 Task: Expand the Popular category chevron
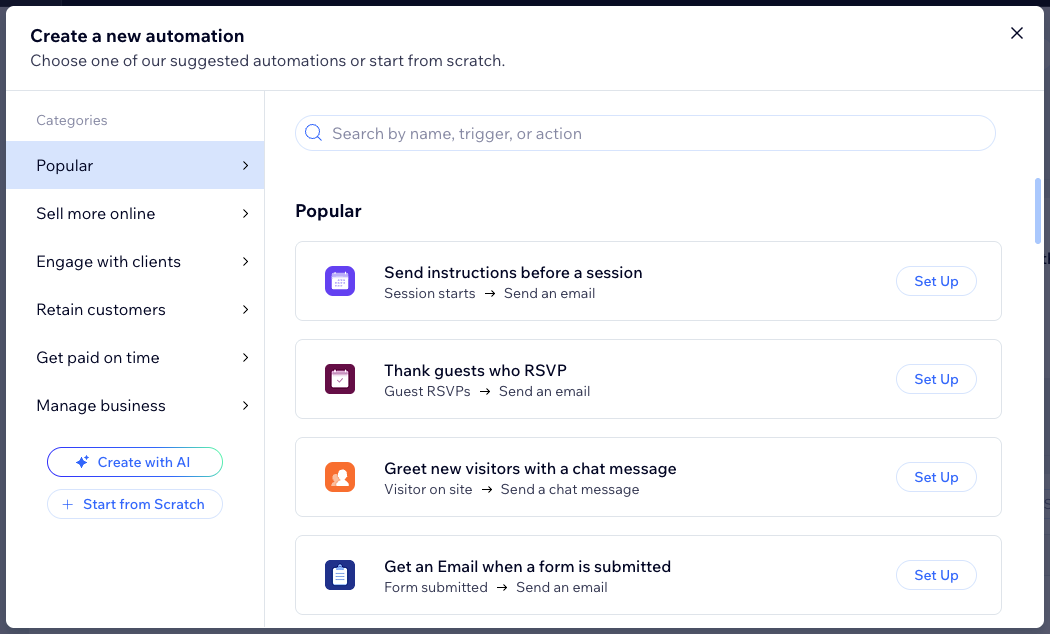point(245,165)
